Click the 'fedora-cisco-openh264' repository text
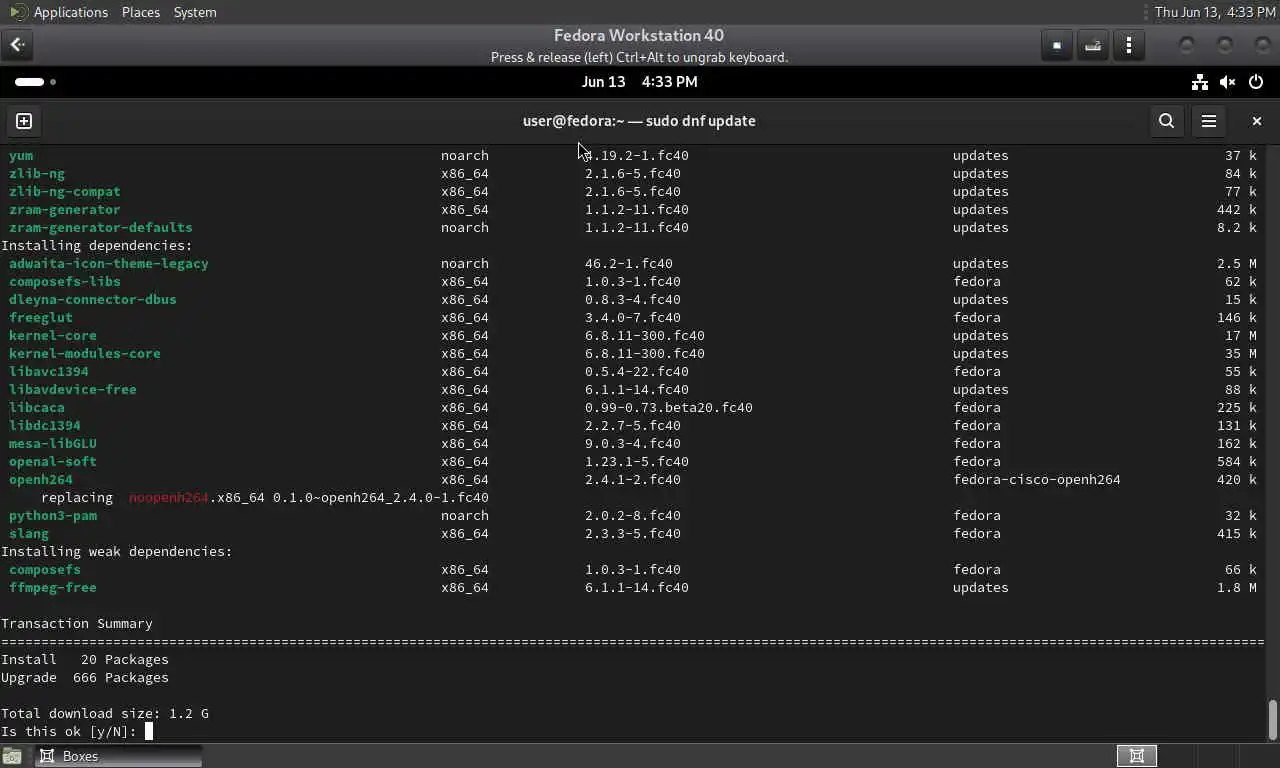 click(1037, 479)
